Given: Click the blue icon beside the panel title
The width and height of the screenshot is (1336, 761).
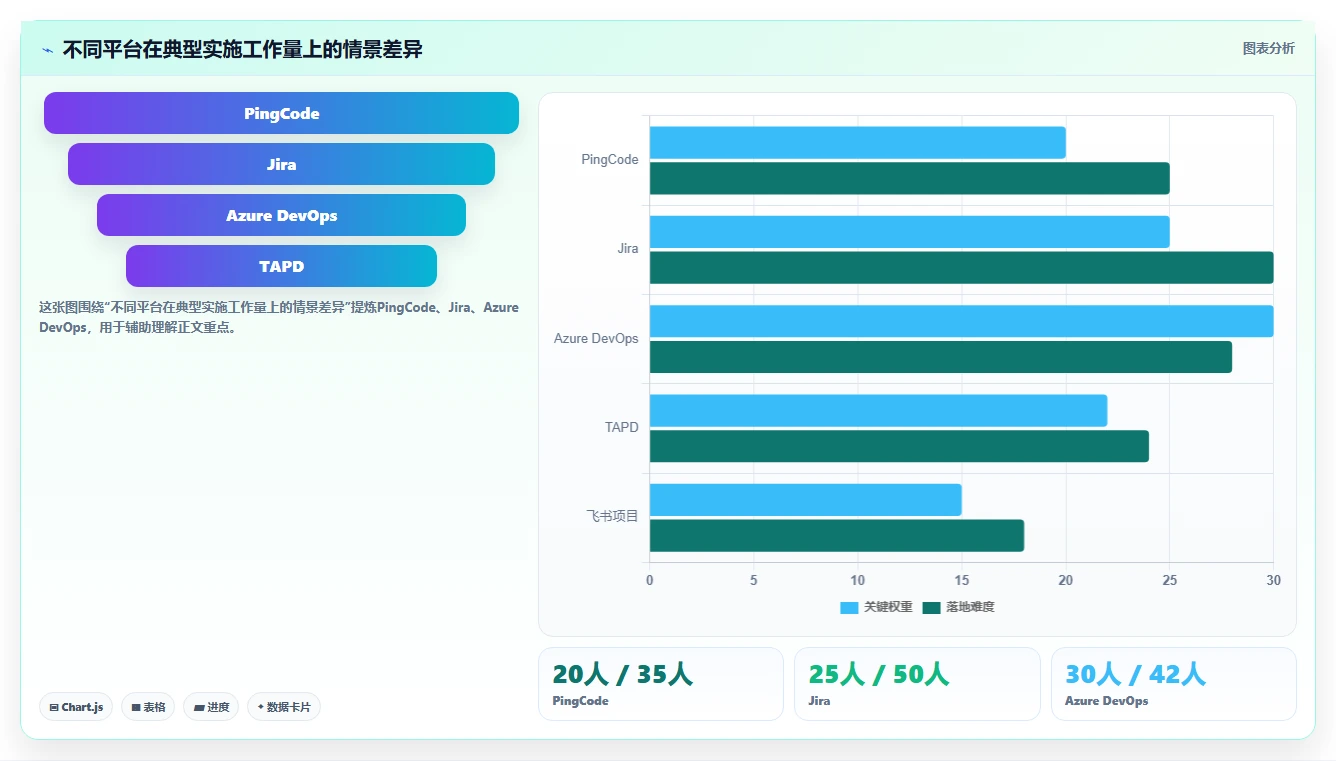Looking at the screenshot, I should point(48,49).
